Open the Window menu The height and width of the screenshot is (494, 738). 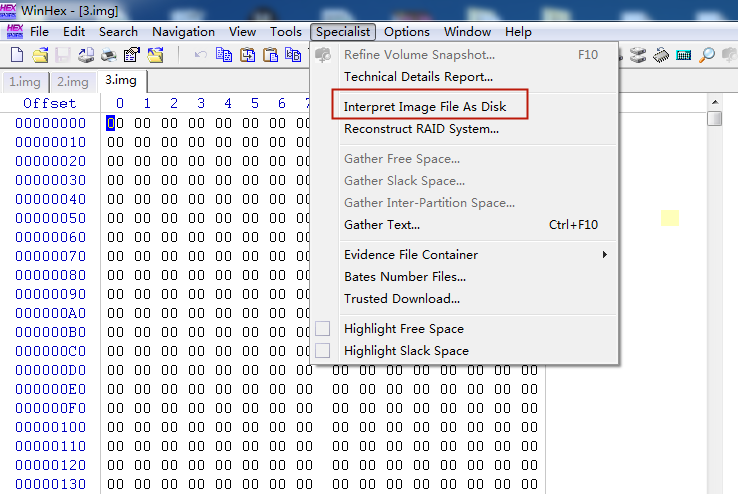click(467, 32)
